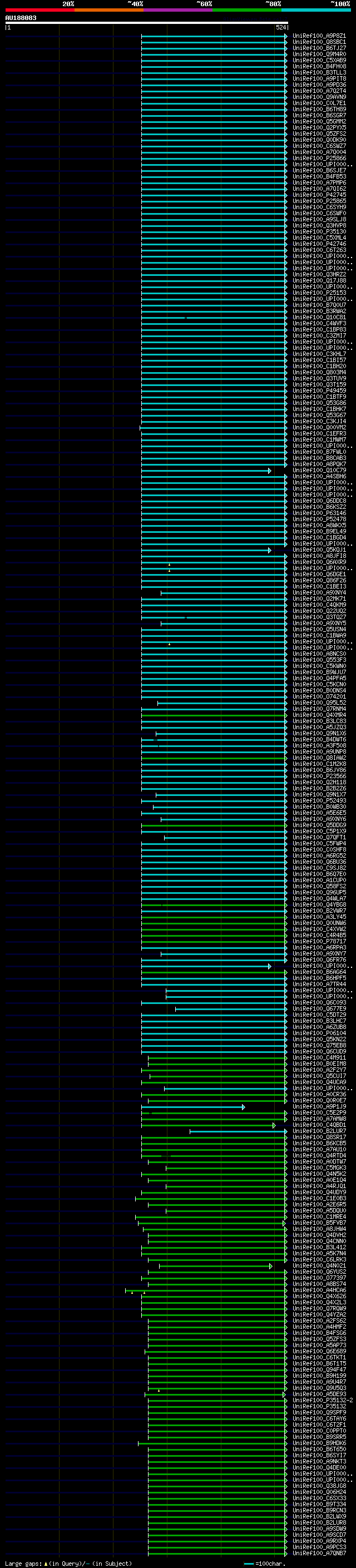Click UniRef100_Q94F47 label

(319, 1369)
